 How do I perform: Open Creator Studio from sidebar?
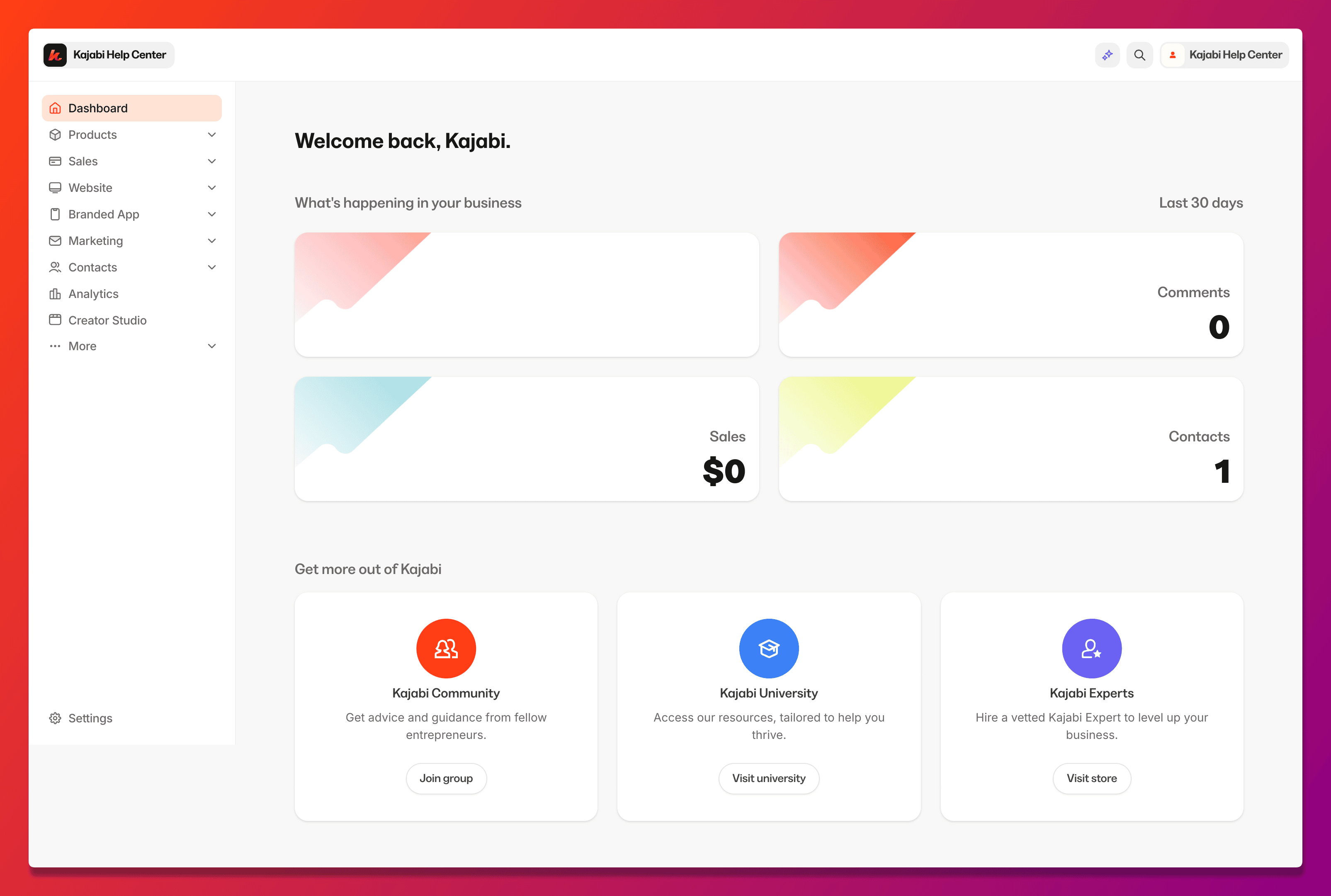tap(107, 321)
